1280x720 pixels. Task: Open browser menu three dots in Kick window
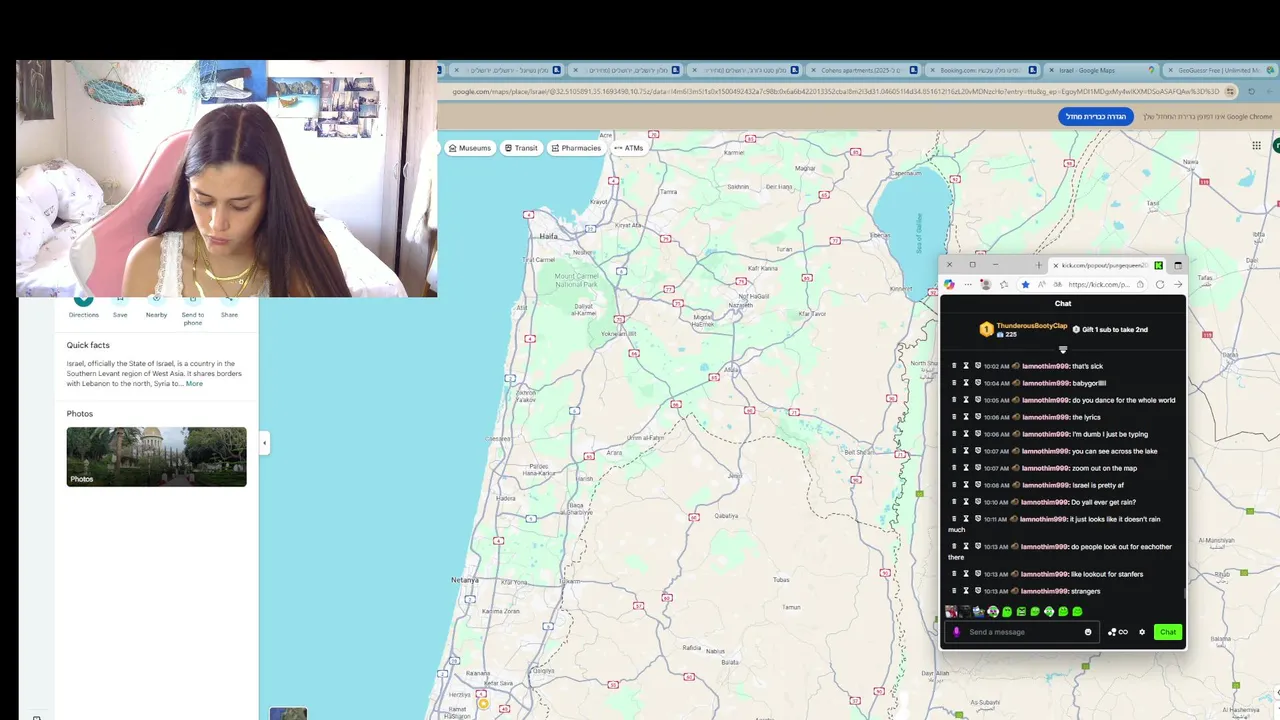967,284
